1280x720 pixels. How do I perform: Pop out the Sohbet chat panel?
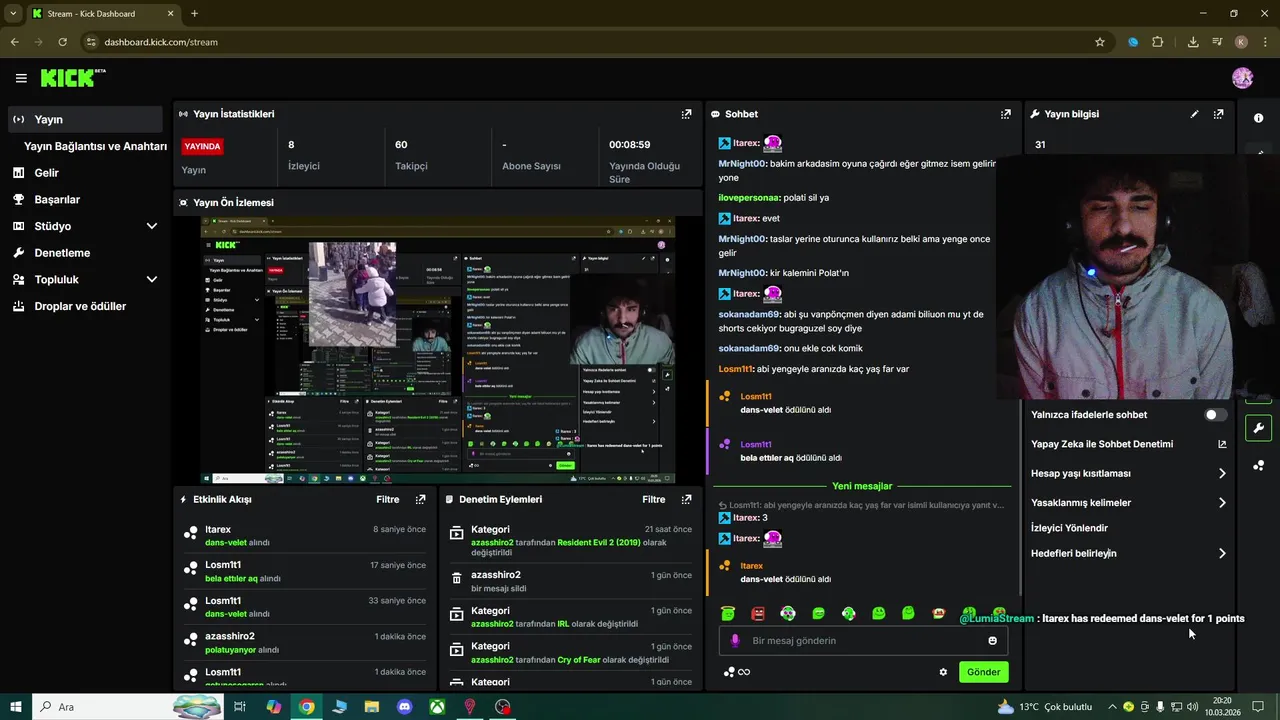tap(1006, 114)
